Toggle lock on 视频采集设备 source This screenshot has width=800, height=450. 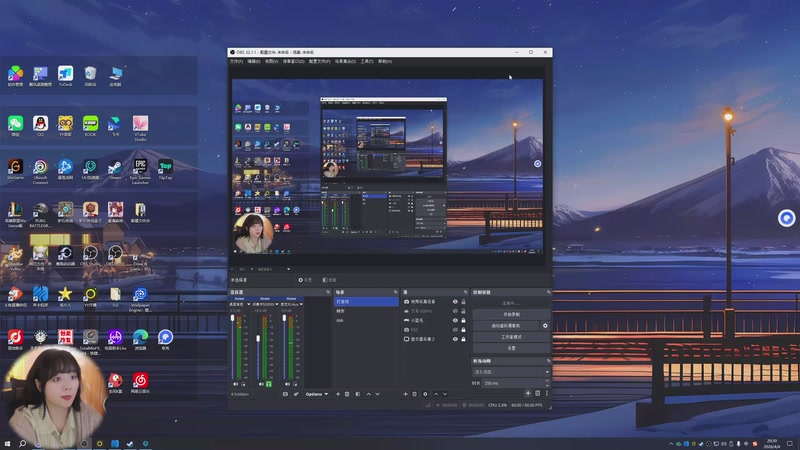(463, 302)
